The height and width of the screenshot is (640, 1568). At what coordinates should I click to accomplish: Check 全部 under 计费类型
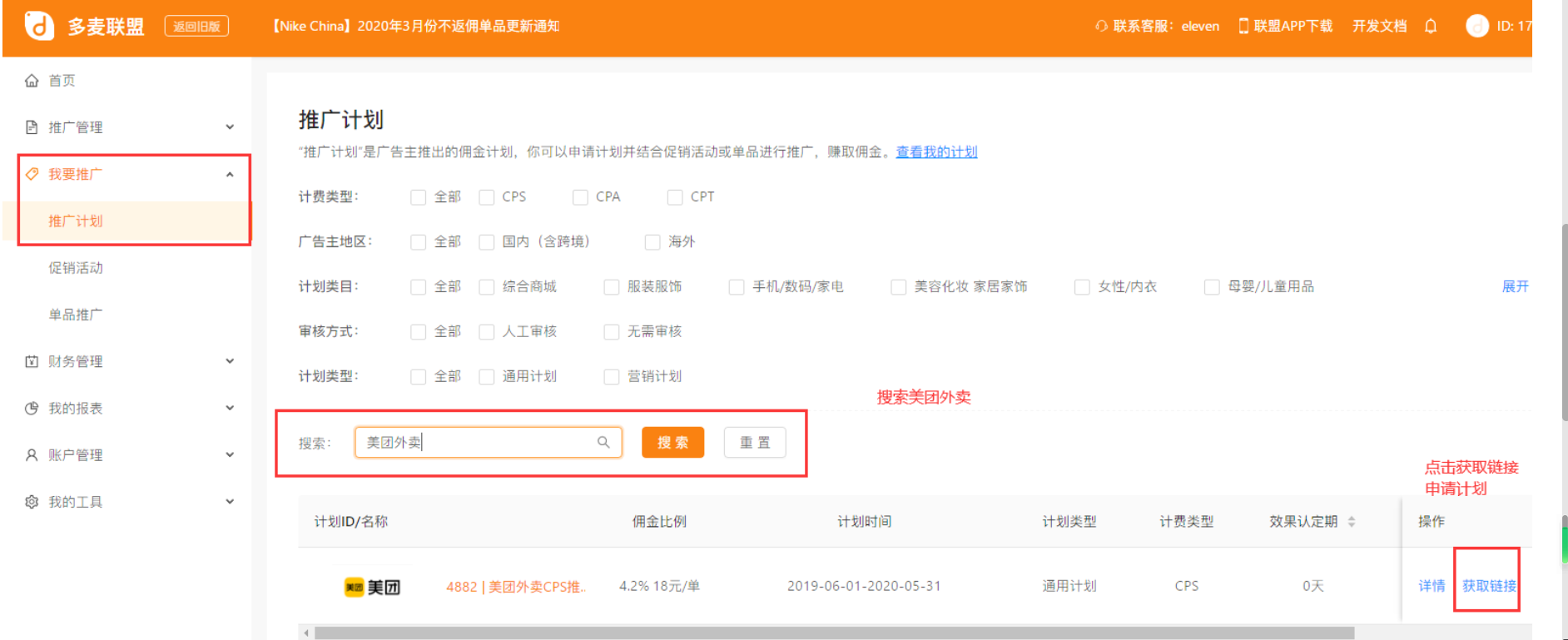click(x=418, y=197)
